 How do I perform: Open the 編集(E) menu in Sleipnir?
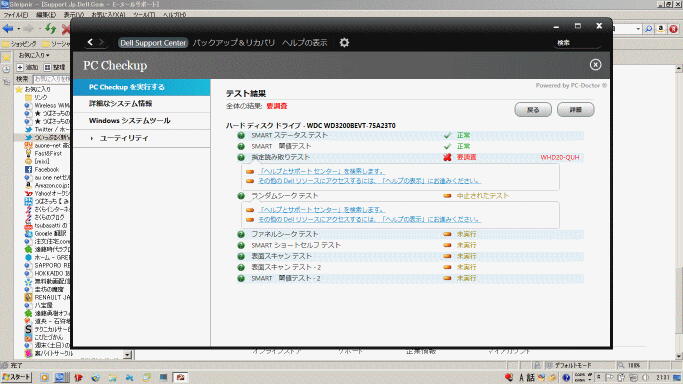pyautogui.click(x=46, y=15)
